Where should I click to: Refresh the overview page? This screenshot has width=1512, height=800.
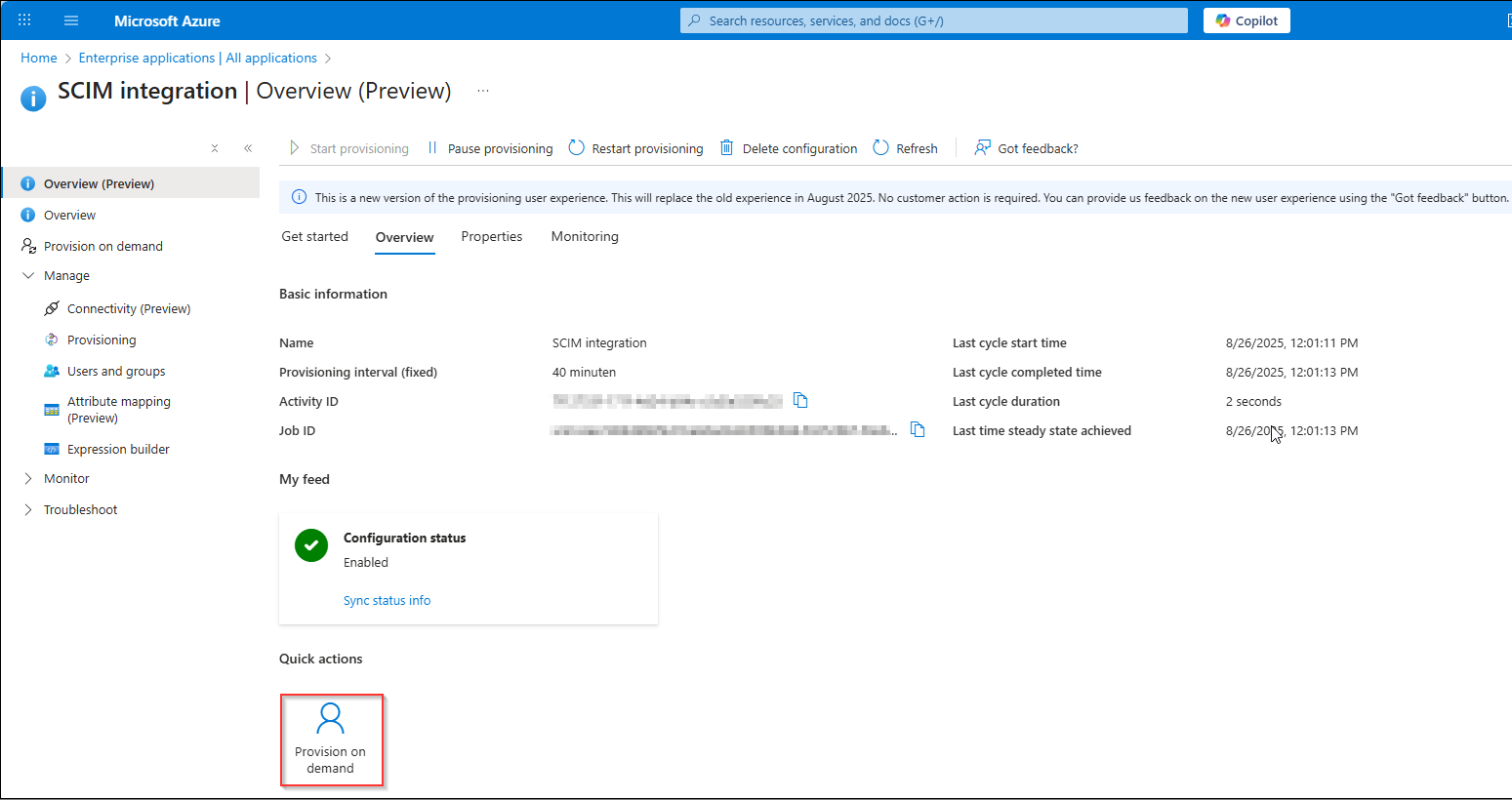tap(905, 148)
